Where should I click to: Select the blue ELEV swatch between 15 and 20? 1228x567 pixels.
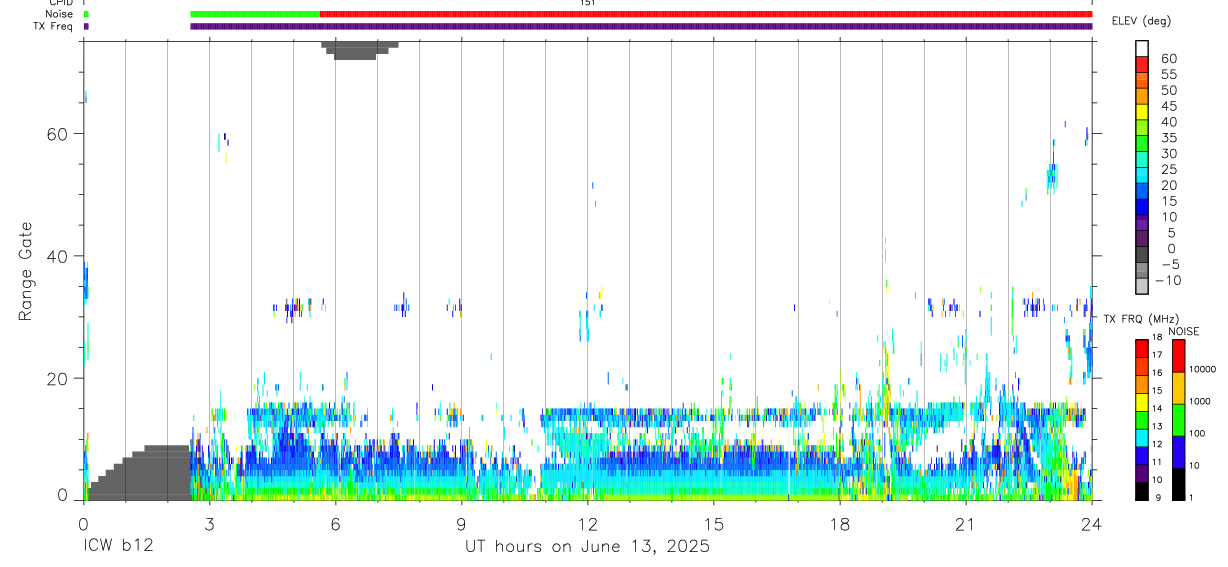(1141, 190)
